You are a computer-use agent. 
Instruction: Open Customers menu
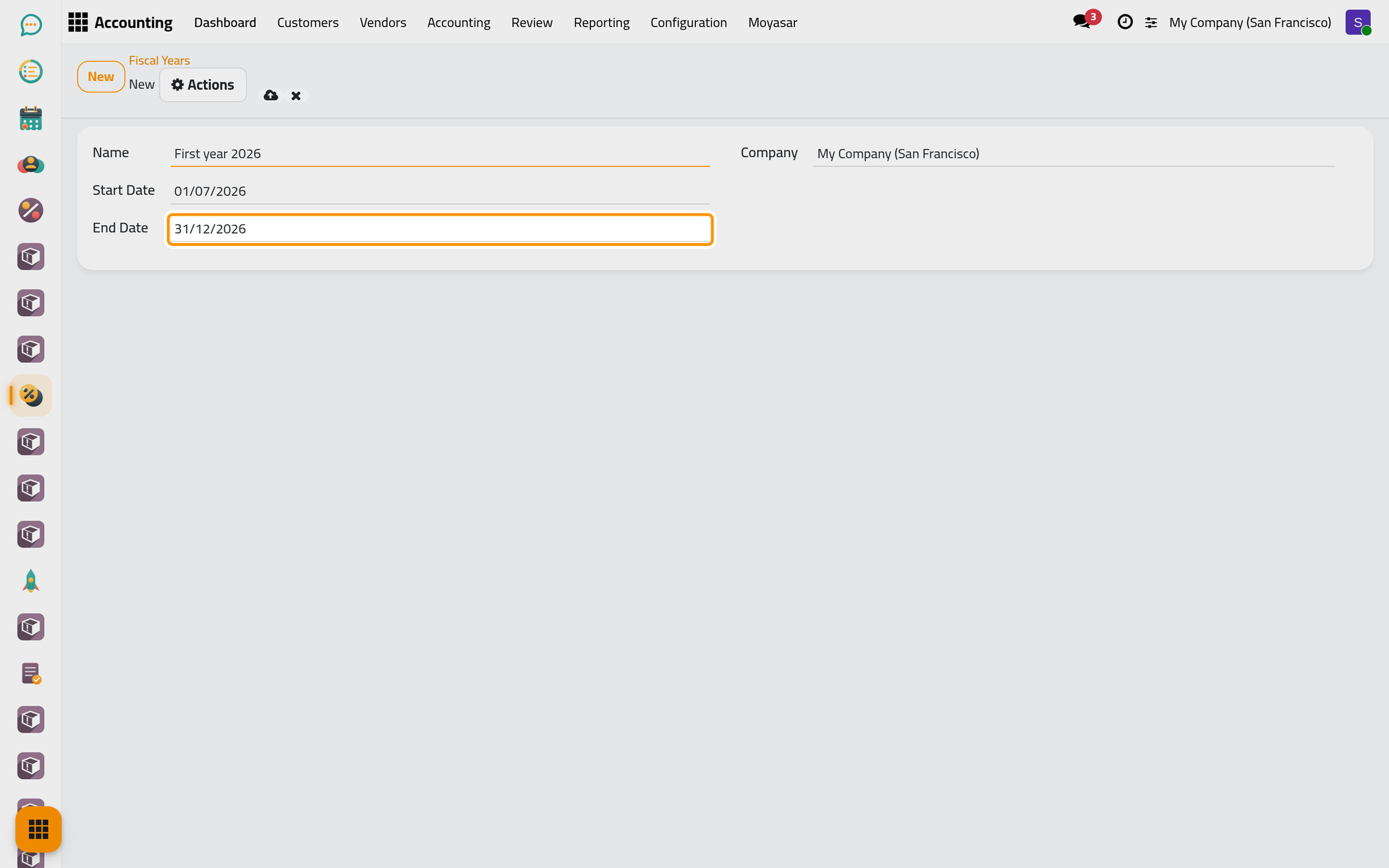[x=307, y=22]
